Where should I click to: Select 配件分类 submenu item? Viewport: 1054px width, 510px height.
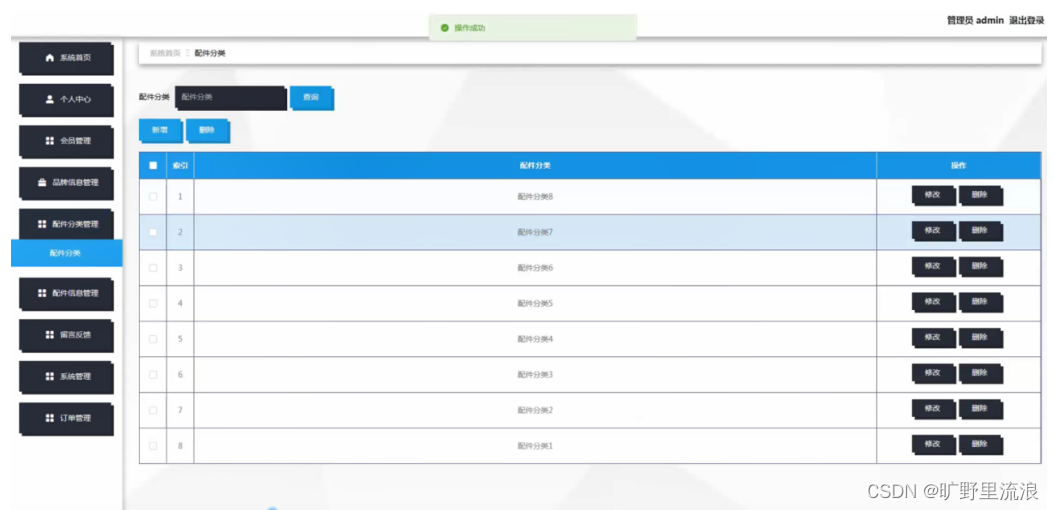pos(67,253)
